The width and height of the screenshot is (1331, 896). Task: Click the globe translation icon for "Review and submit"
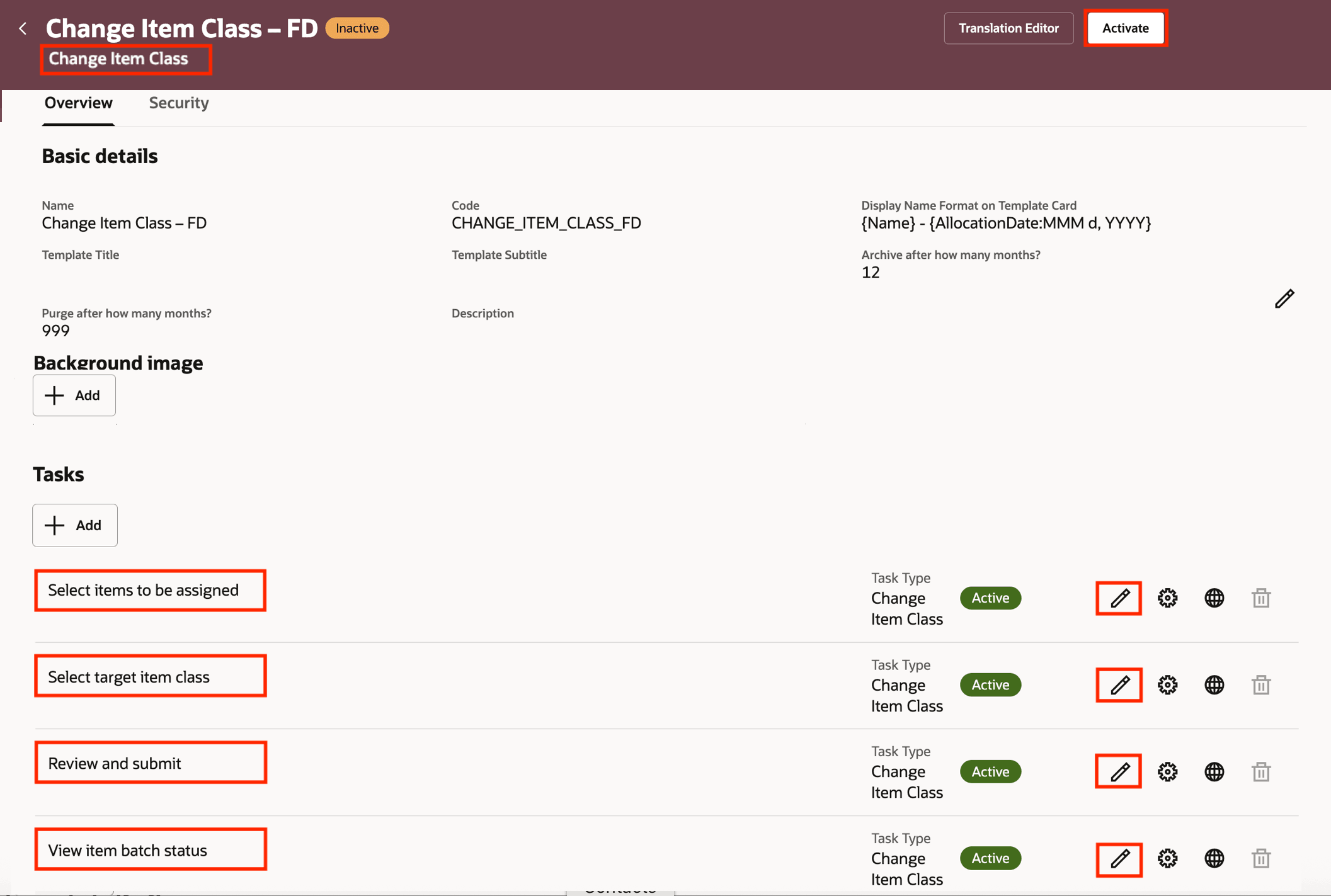point(1214,771)
